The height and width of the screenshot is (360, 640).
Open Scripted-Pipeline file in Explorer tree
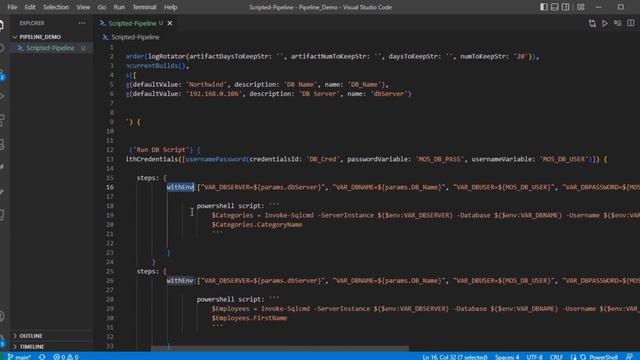tap(50, 48)
